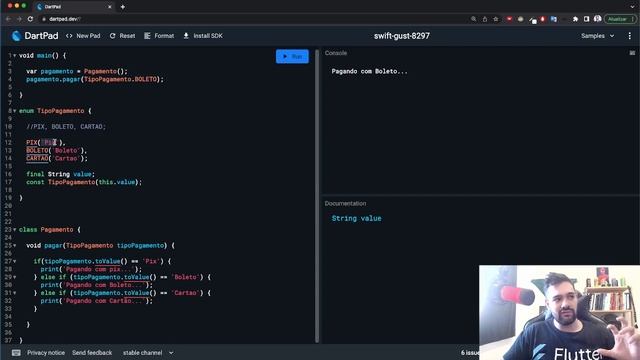Click the Send feedback link
This screenshot has height=360, width=640.
[x=92, y=353]
